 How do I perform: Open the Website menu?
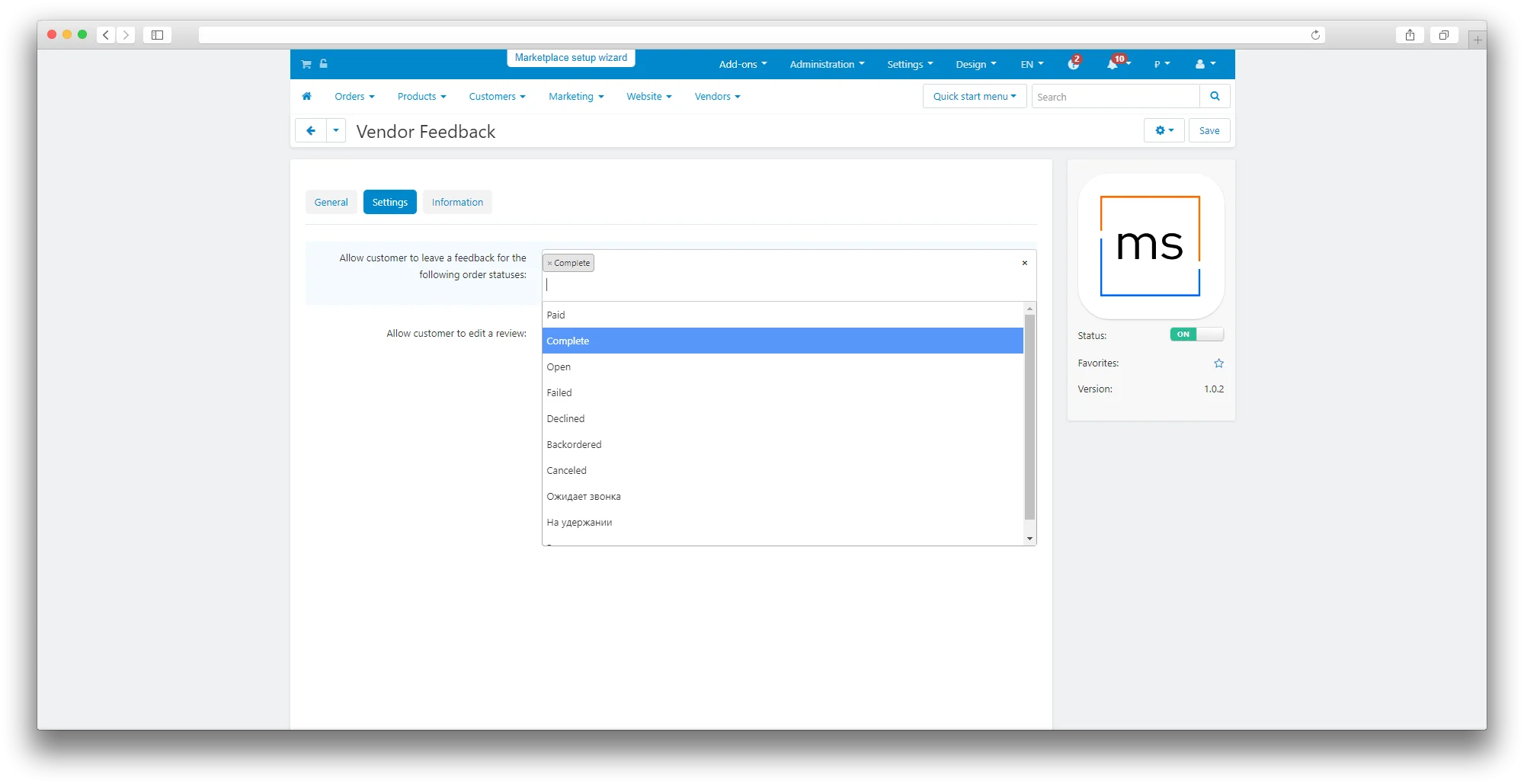[649, 96]
